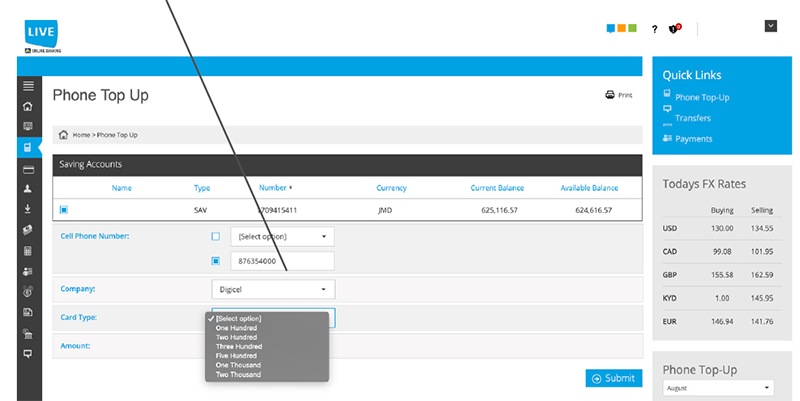Click the phone number field containing 876354000
The width and height of the screenshot is (800, 401).
[x=282, y=261]
